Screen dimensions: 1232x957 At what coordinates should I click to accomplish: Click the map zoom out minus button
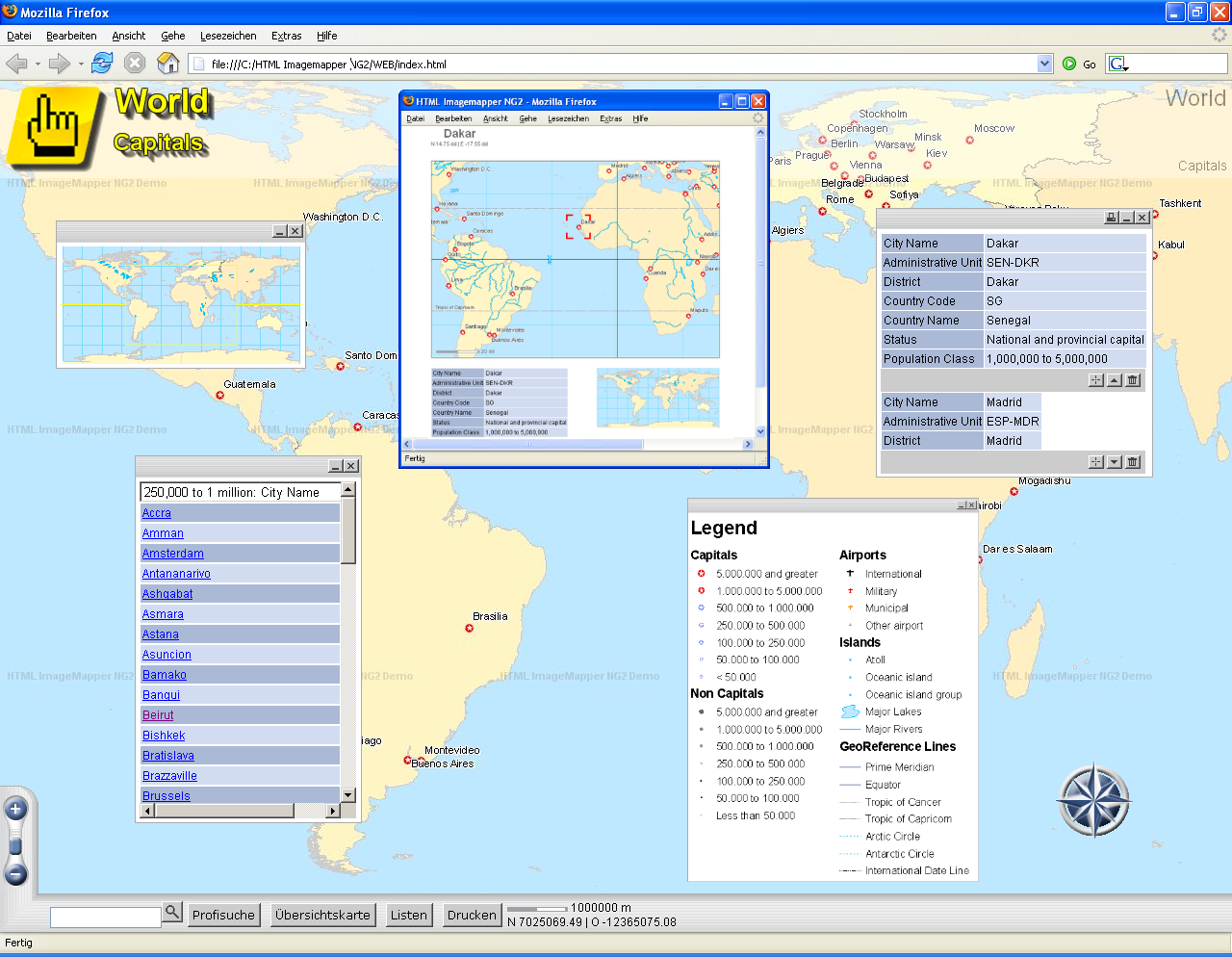[x=15, y=874]
